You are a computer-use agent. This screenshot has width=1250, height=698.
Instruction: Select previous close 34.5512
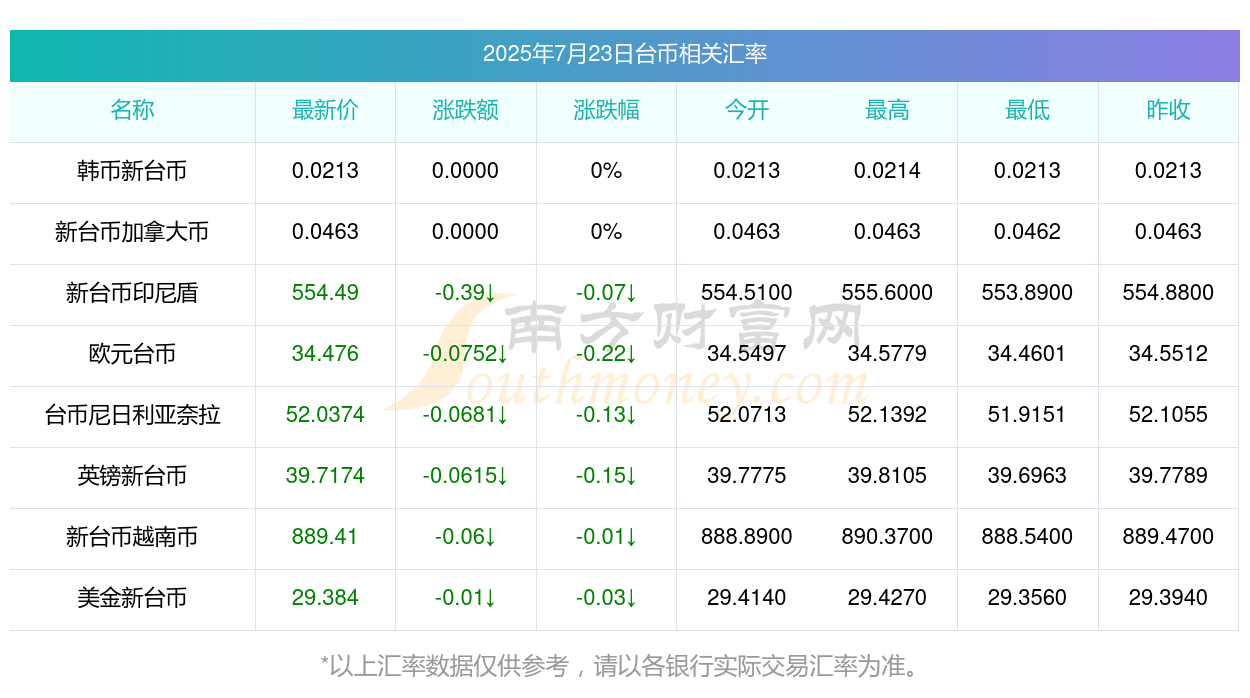[1168, 354]
